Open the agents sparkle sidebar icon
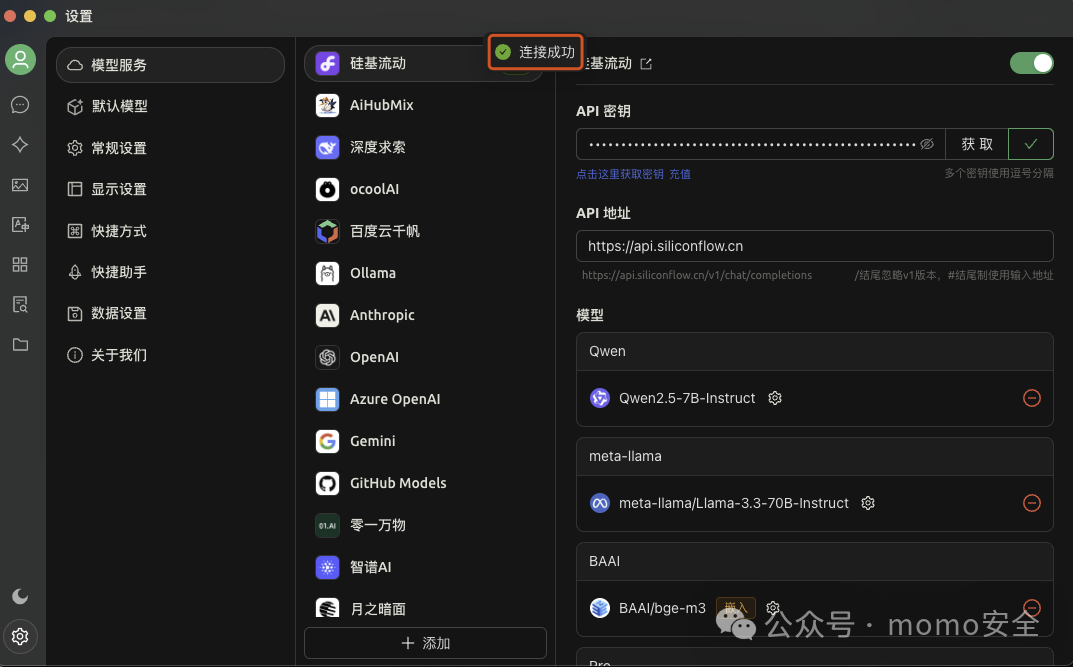 20,144
